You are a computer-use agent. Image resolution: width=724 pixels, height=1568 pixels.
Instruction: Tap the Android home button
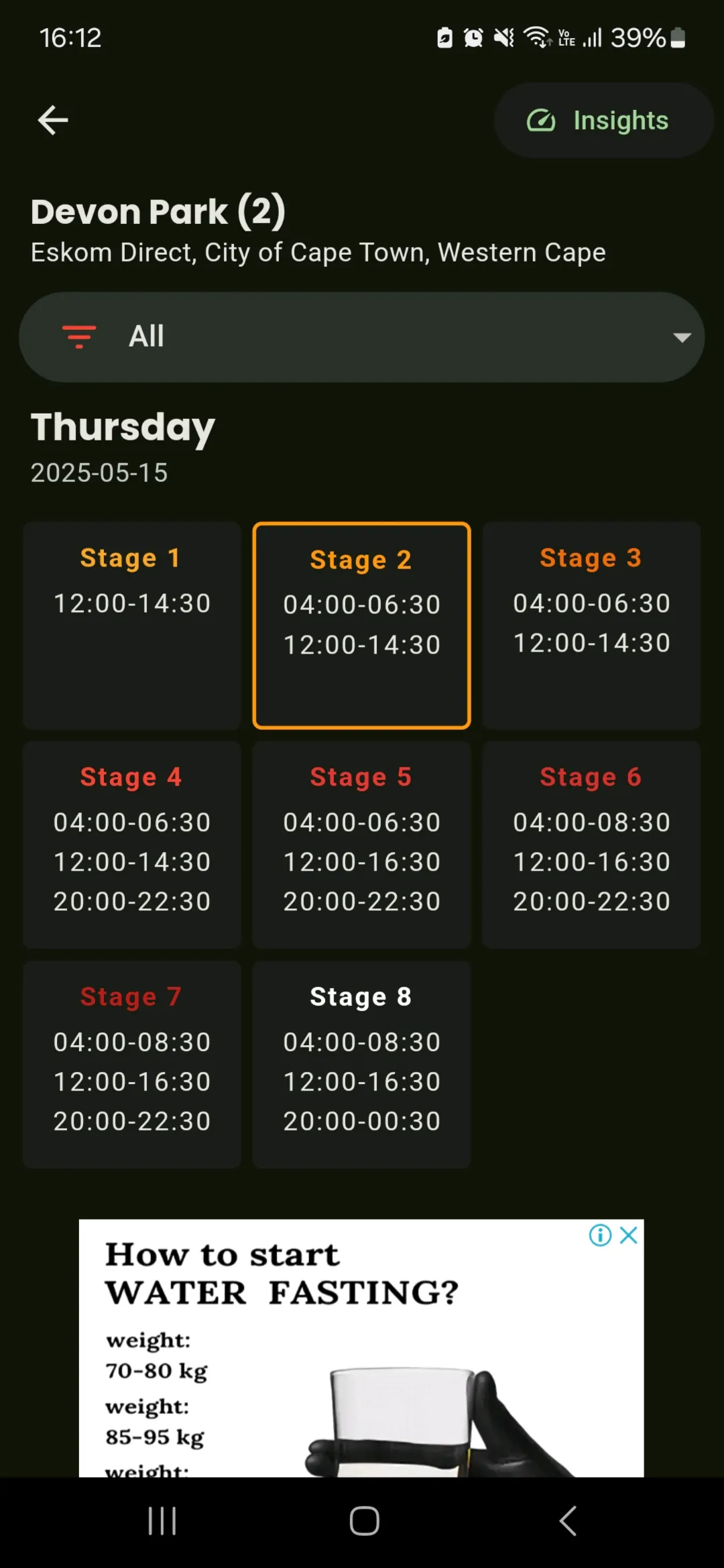[x=364, y=1521]
